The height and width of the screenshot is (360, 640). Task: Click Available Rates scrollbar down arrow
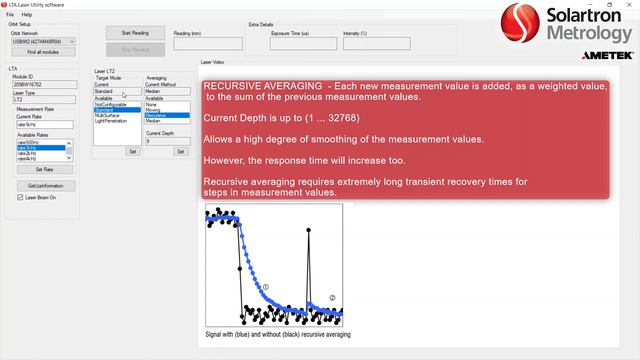click(x=69, y=158)
